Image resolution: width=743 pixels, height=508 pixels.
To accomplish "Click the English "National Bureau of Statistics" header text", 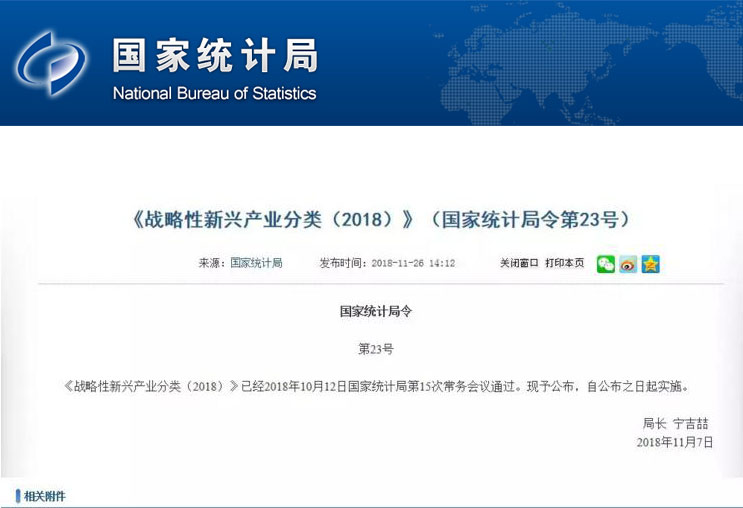I will tap(214, 94).
